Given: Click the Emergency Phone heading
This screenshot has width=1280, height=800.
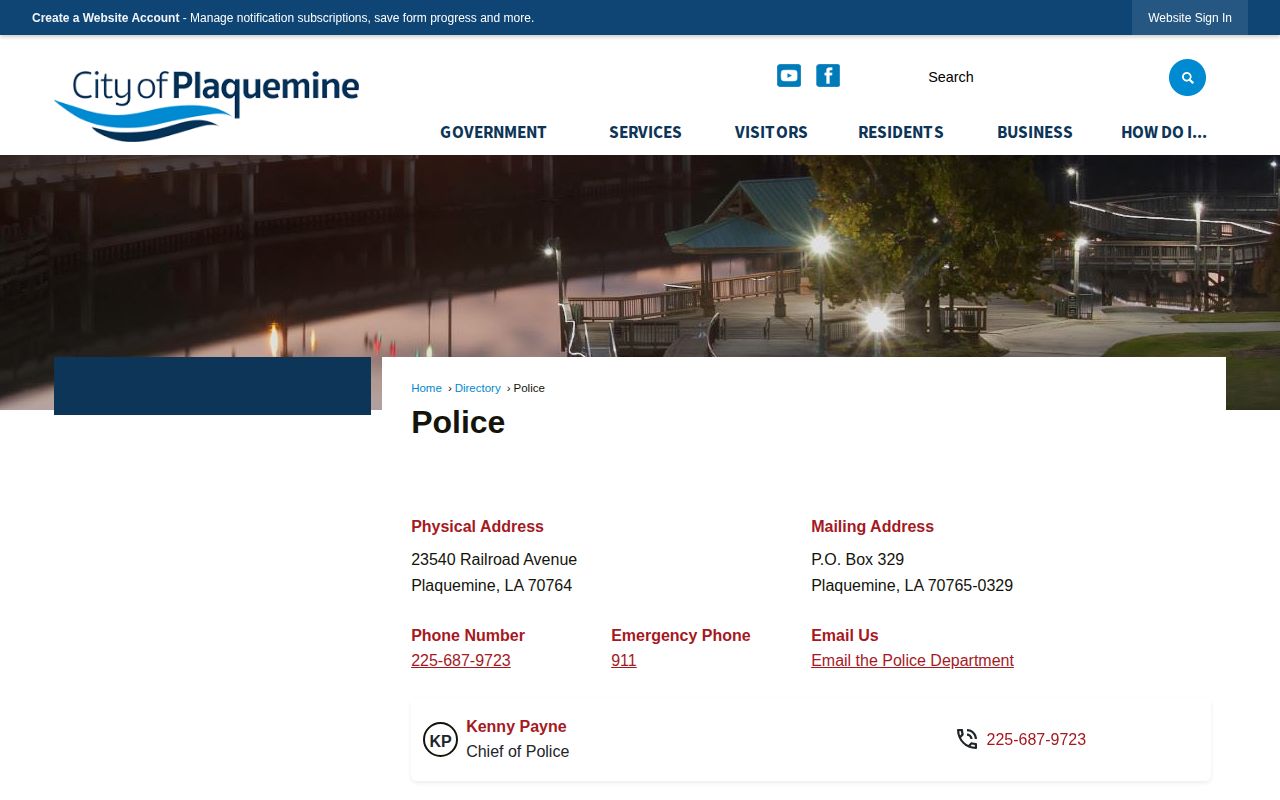Looking at the screenshot, I should pyautogui.click(x=681, y=636).
